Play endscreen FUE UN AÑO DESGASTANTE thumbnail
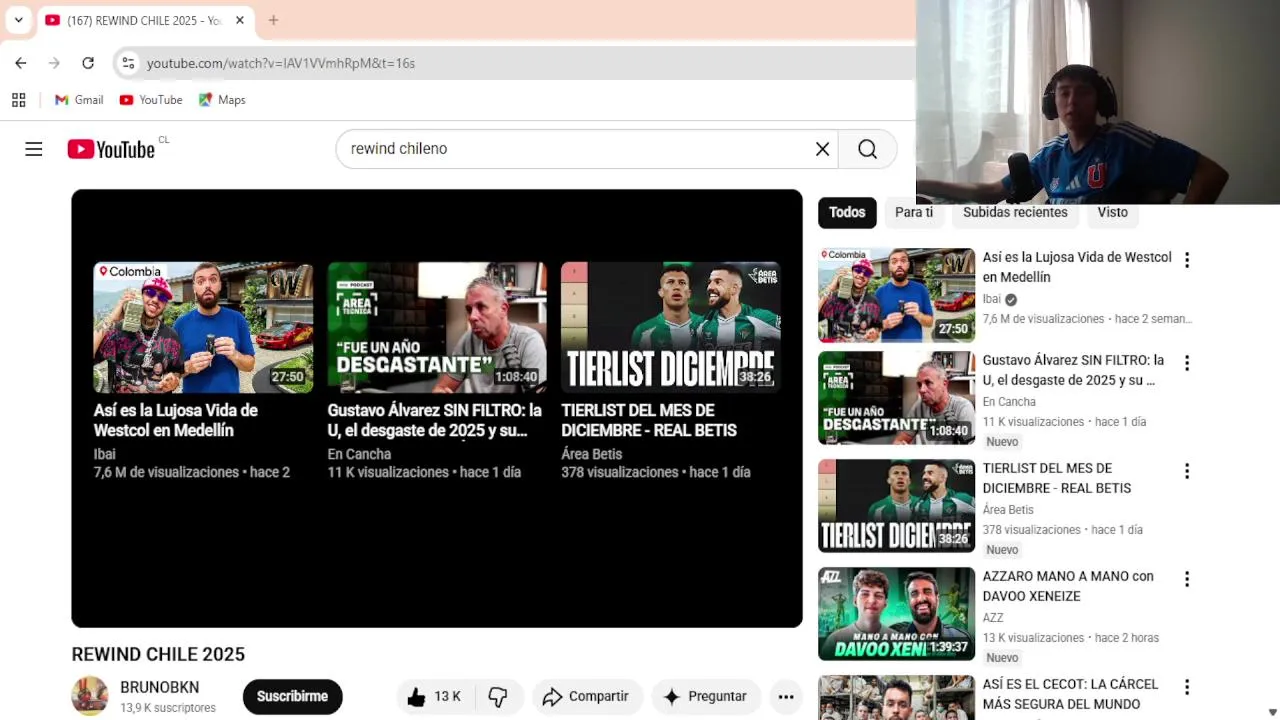This screenshot has height=720, width=1280. [437, 328]
